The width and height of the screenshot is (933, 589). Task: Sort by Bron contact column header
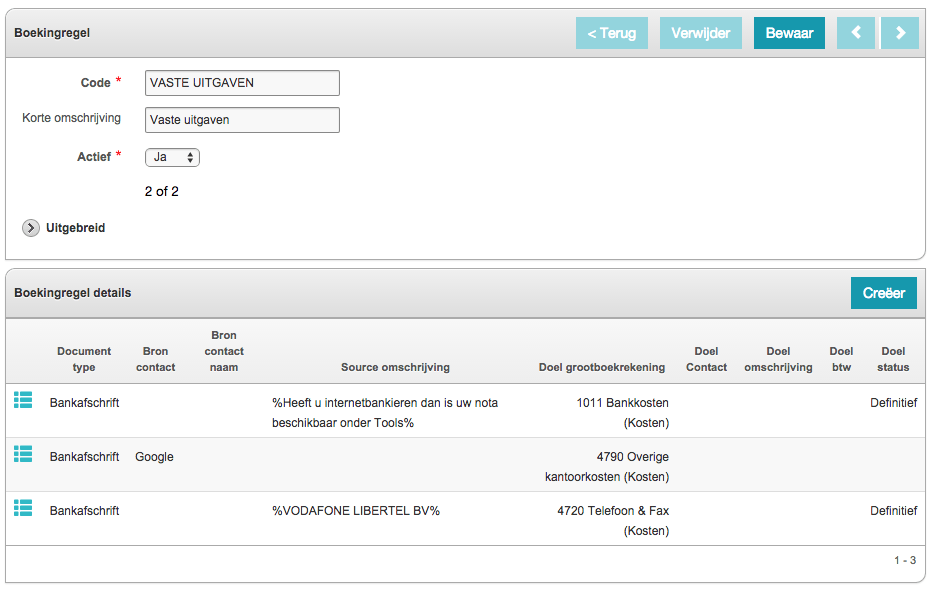point(155,359)
